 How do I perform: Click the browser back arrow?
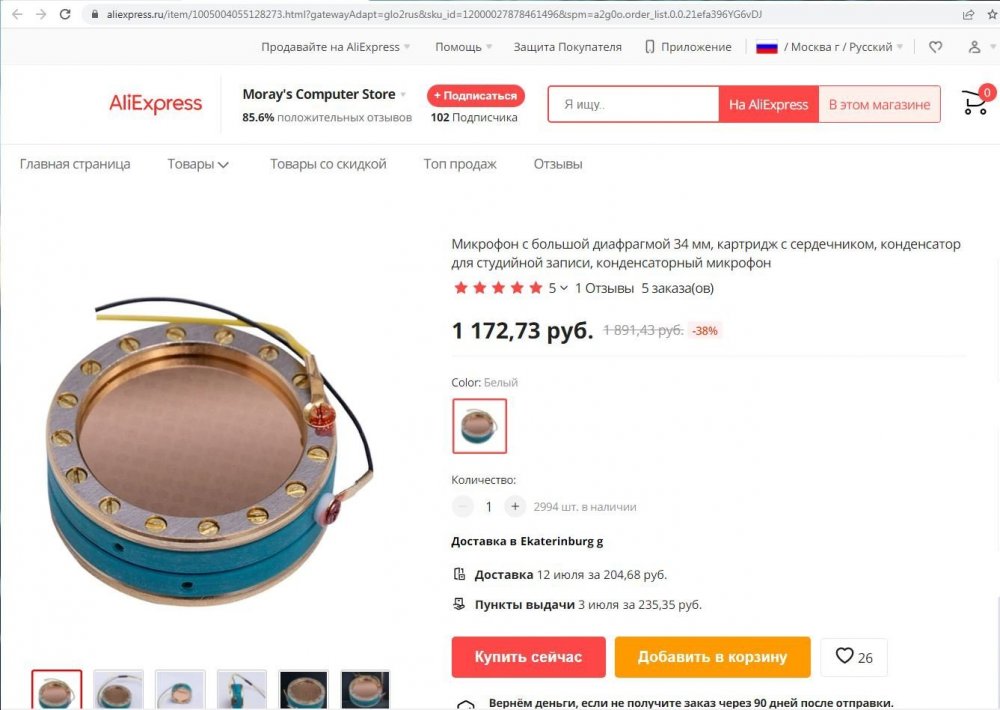[x=17, y=13]
